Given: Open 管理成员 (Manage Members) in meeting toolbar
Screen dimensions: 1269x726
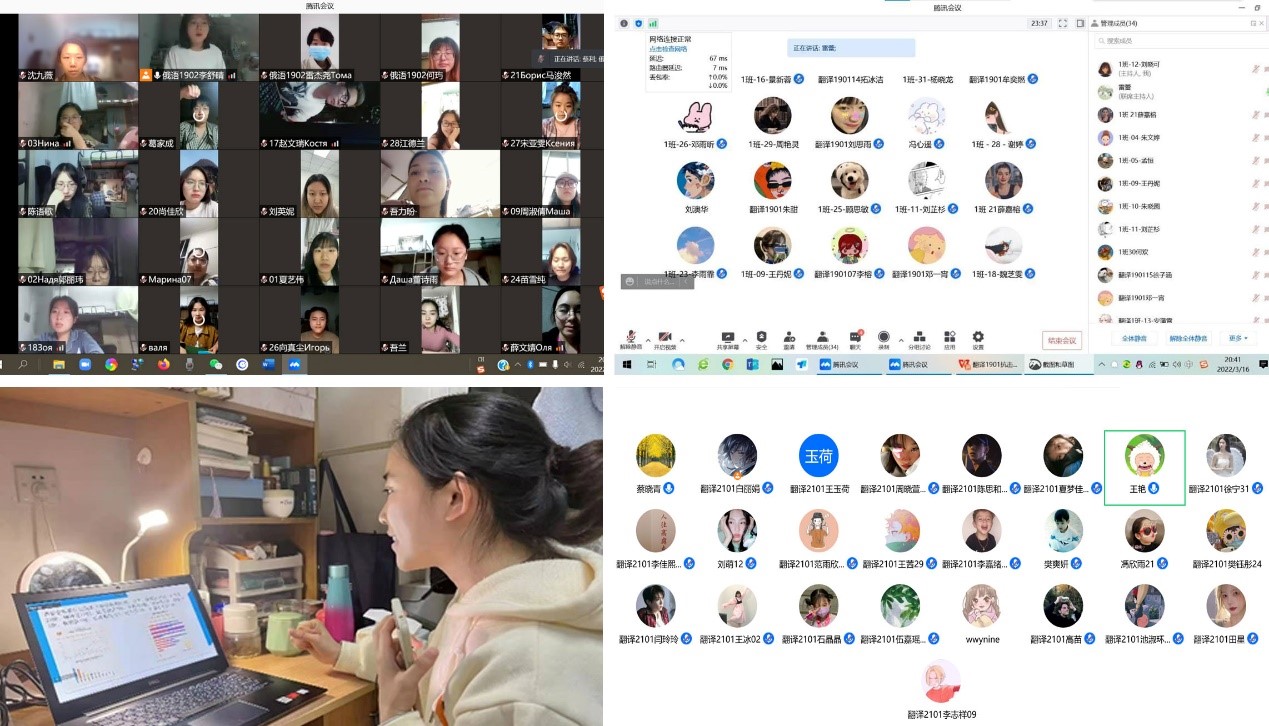Looking at the screenshot, I should coord(821,338).
